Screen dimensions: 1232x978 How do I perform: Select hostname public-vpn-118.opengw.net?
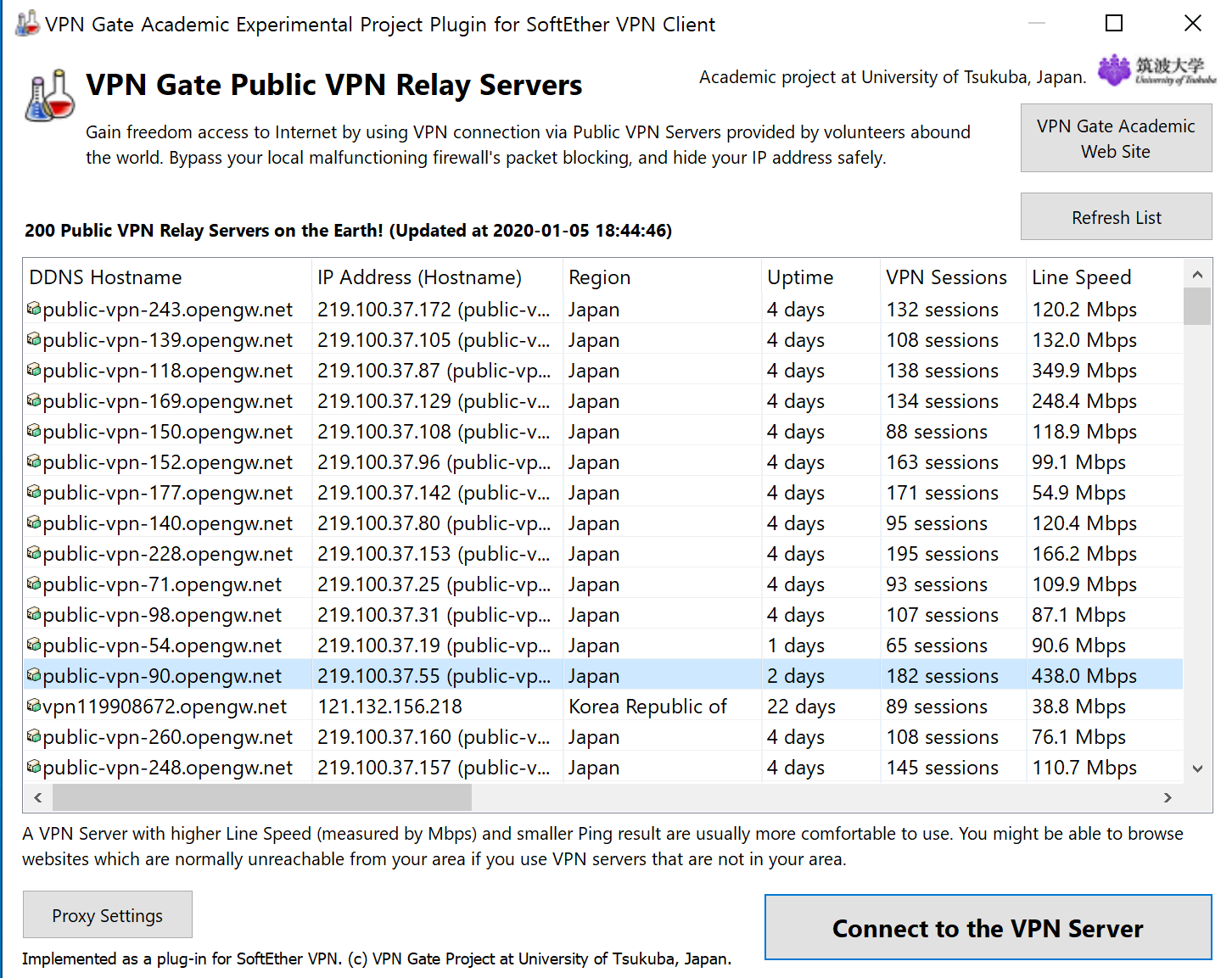[167, 371]
